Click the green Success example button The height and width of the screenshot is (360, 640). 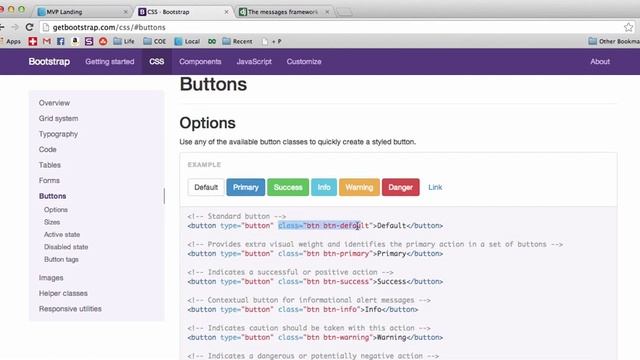[x=288, y=187]
